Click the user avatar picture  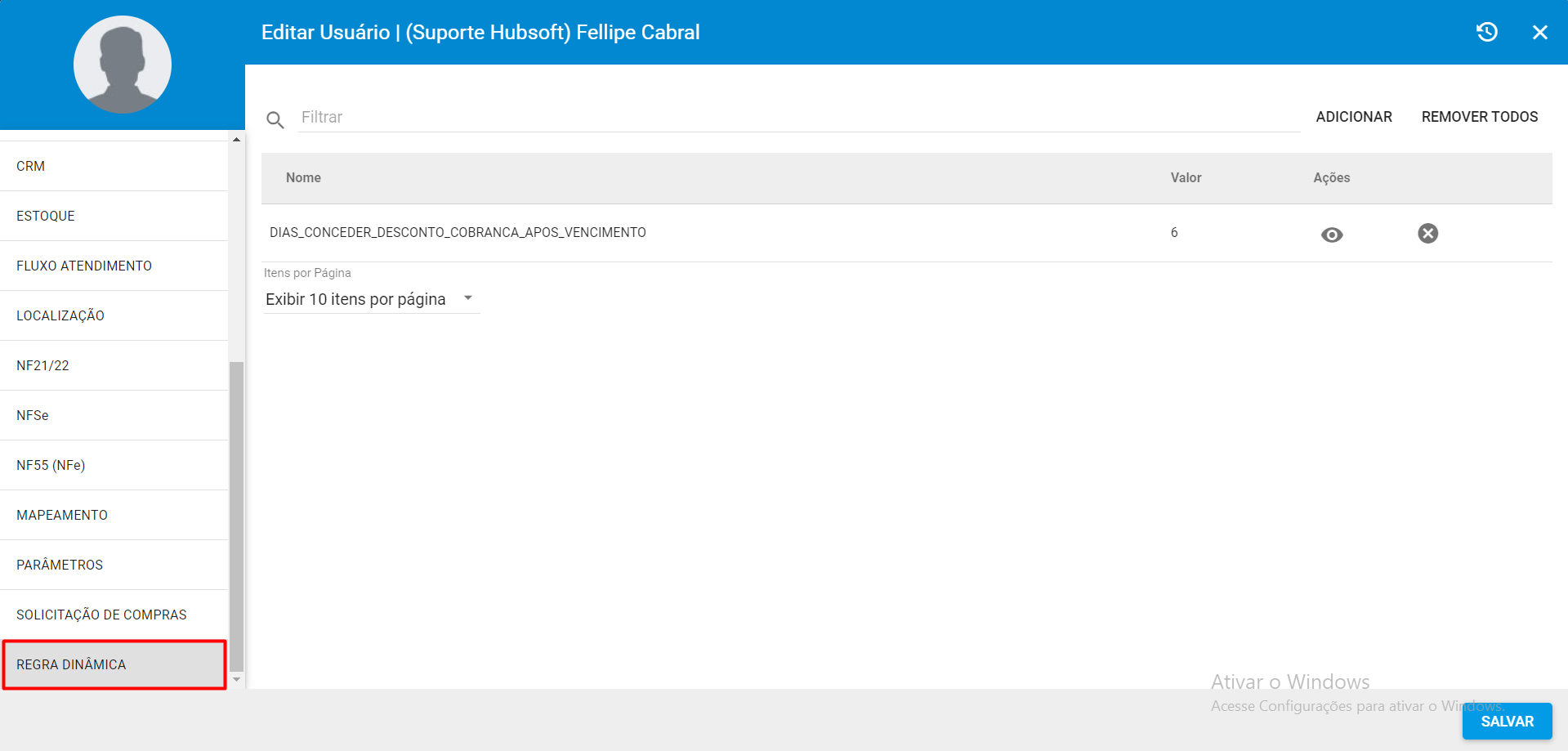123,65
